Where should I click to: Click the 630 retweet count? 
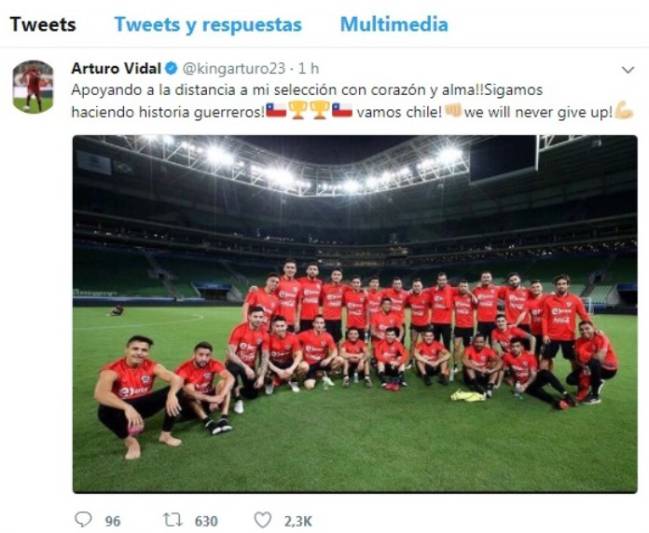206,521
